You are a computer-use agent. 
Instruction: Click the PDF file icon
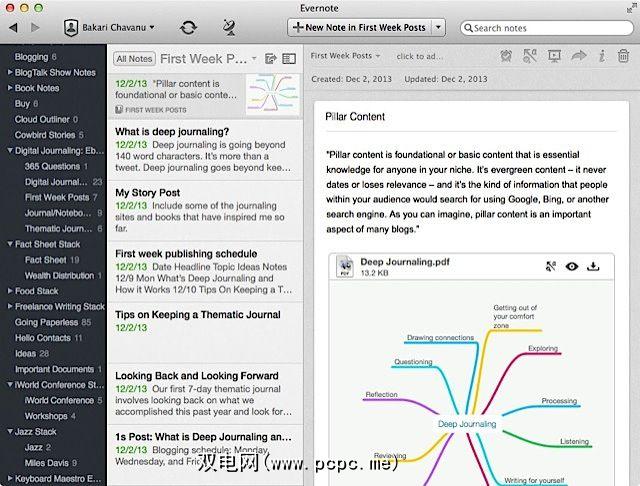345,266
